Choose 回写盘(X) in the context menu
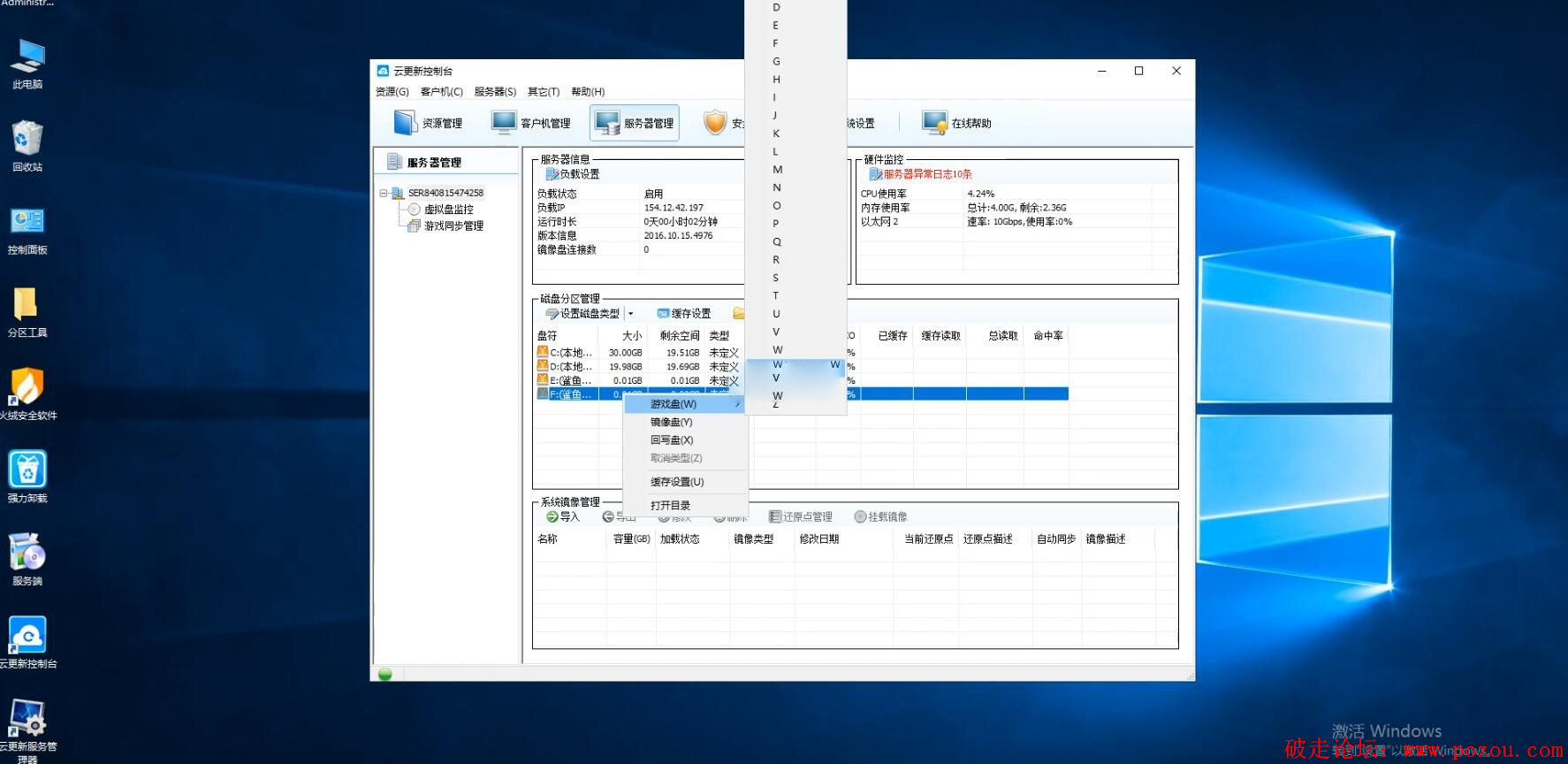The width and height of the screenshot is (1568, 764). click(685, 440)
